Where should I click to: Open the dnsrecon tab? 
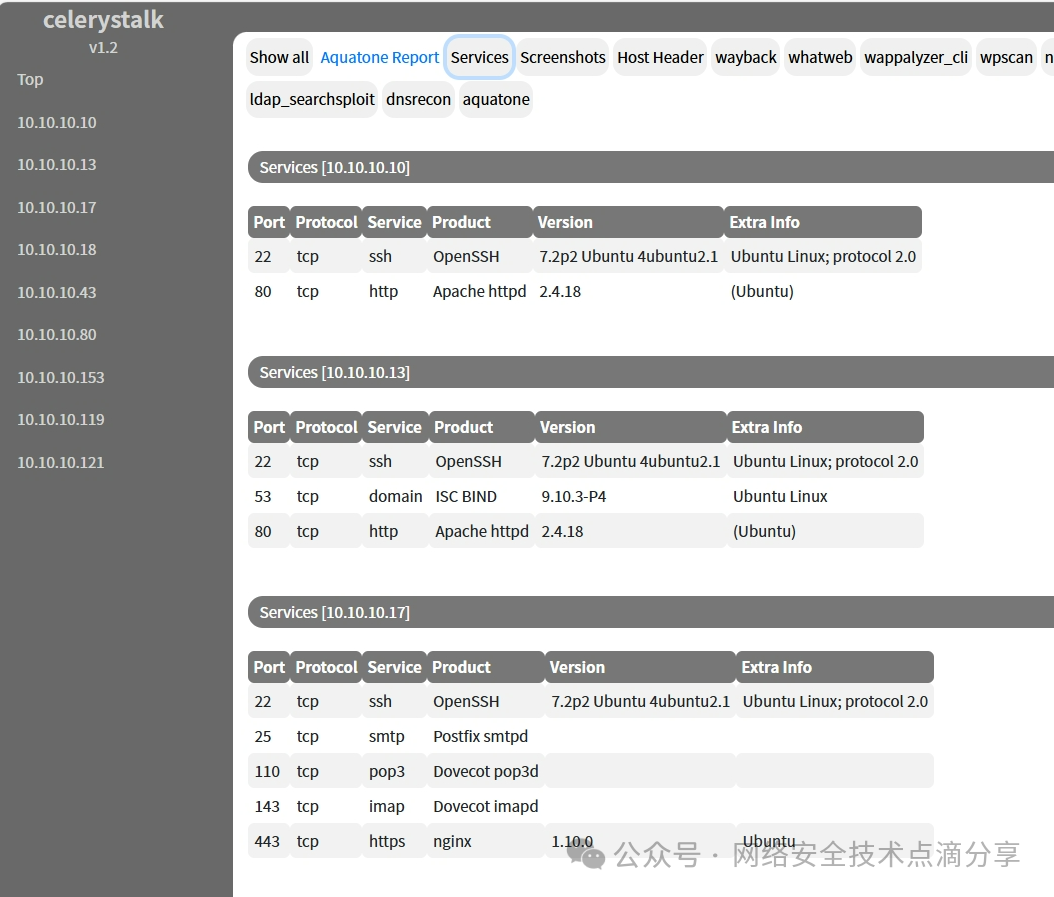(418, 100)
